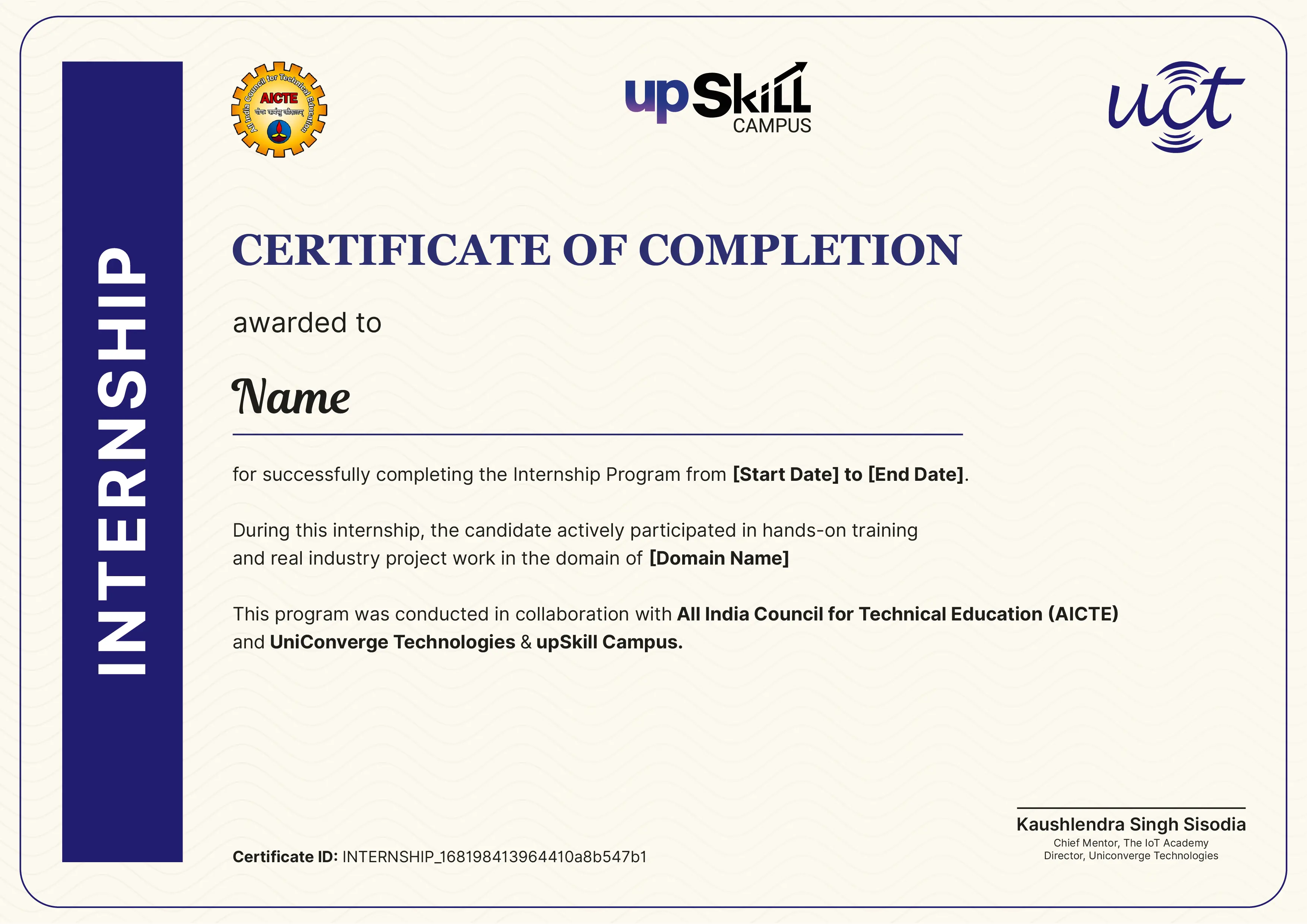Click the '[Domain Name]' placeholder
The width and height of the screenshot is (1307, 924).
point(719,558)
